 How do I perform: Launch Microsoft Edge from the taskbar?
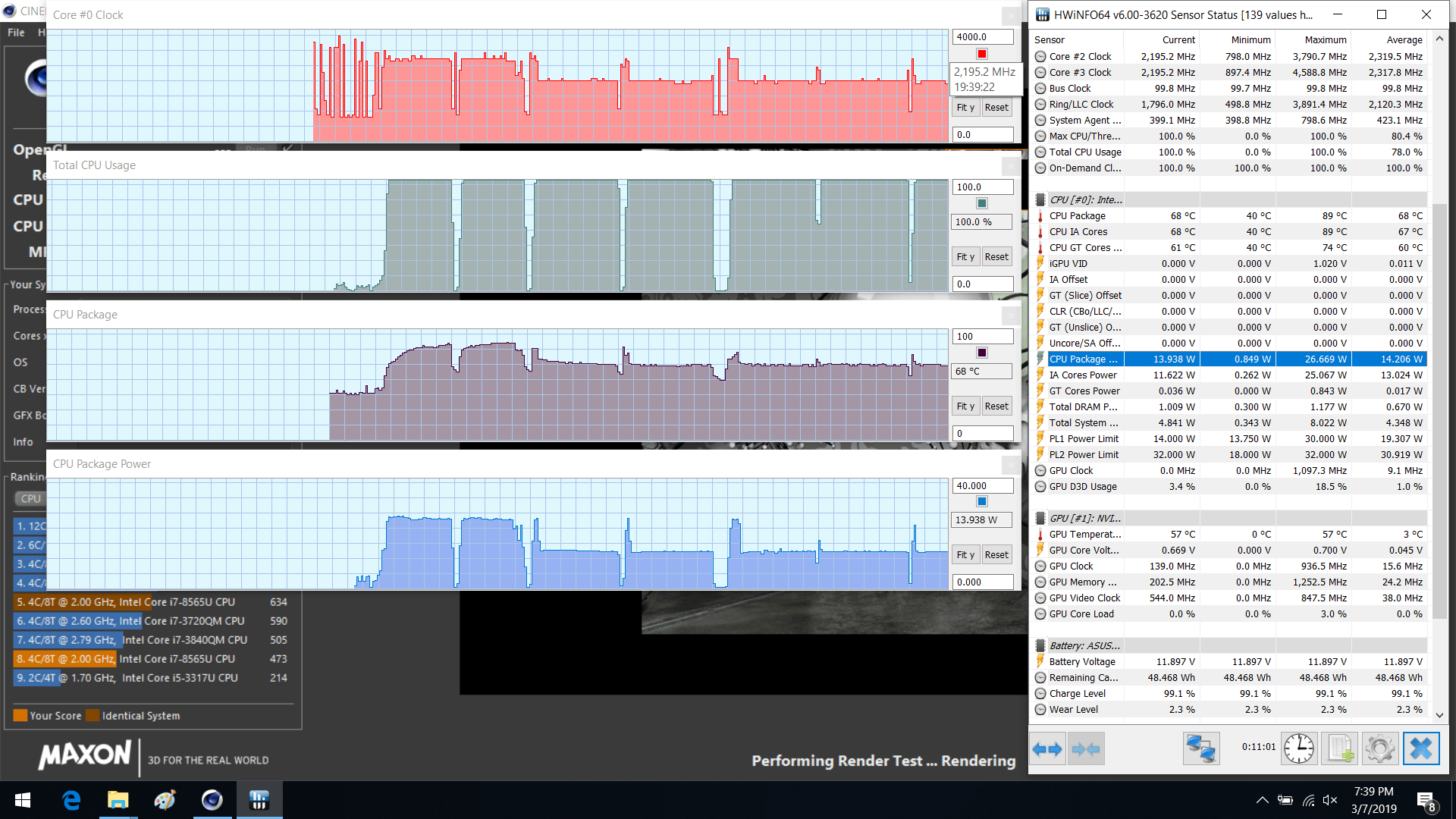pyautogui.click(x=71, y=800)
